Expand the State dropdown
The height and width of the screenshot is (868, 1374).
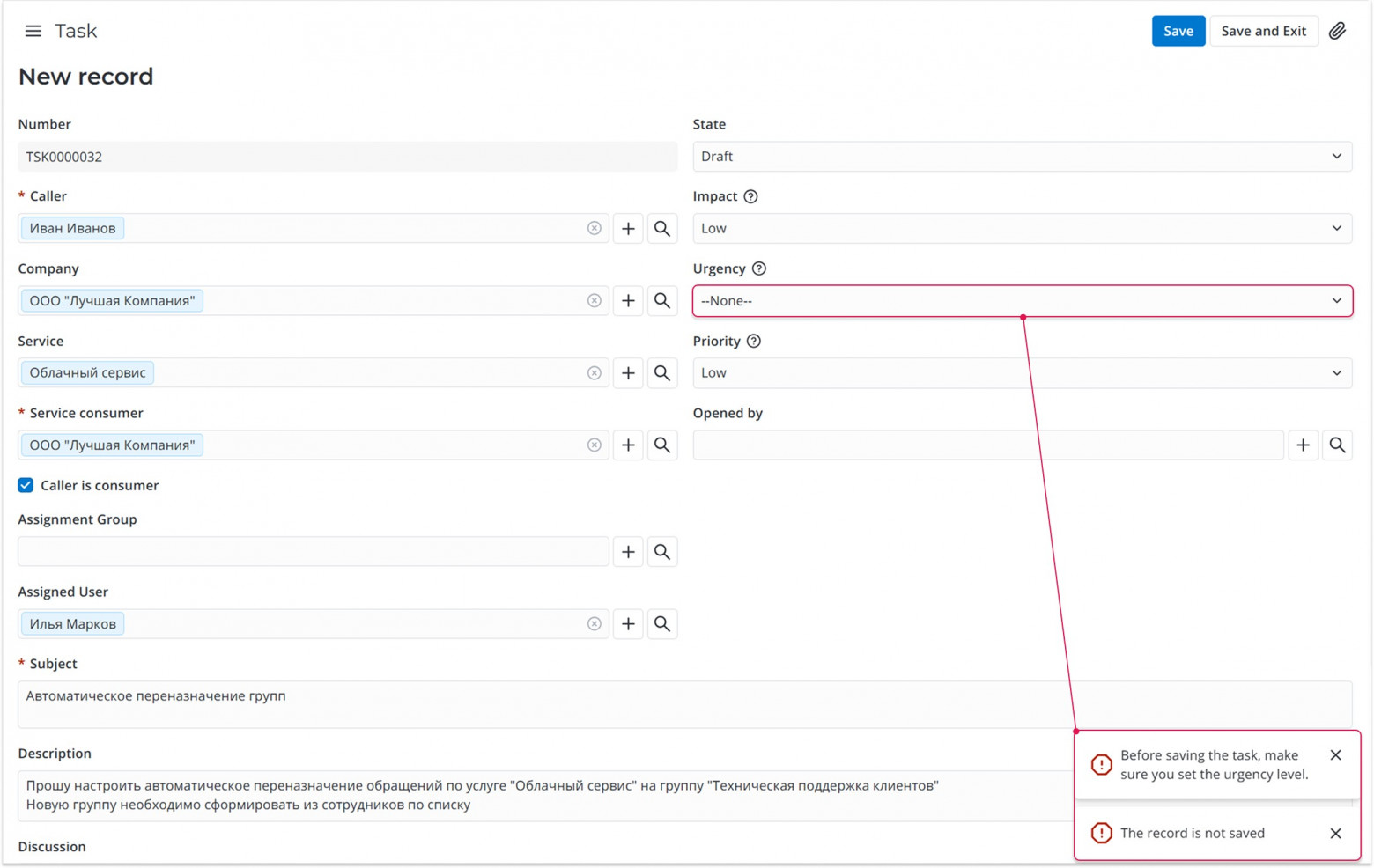(1022, 157)
